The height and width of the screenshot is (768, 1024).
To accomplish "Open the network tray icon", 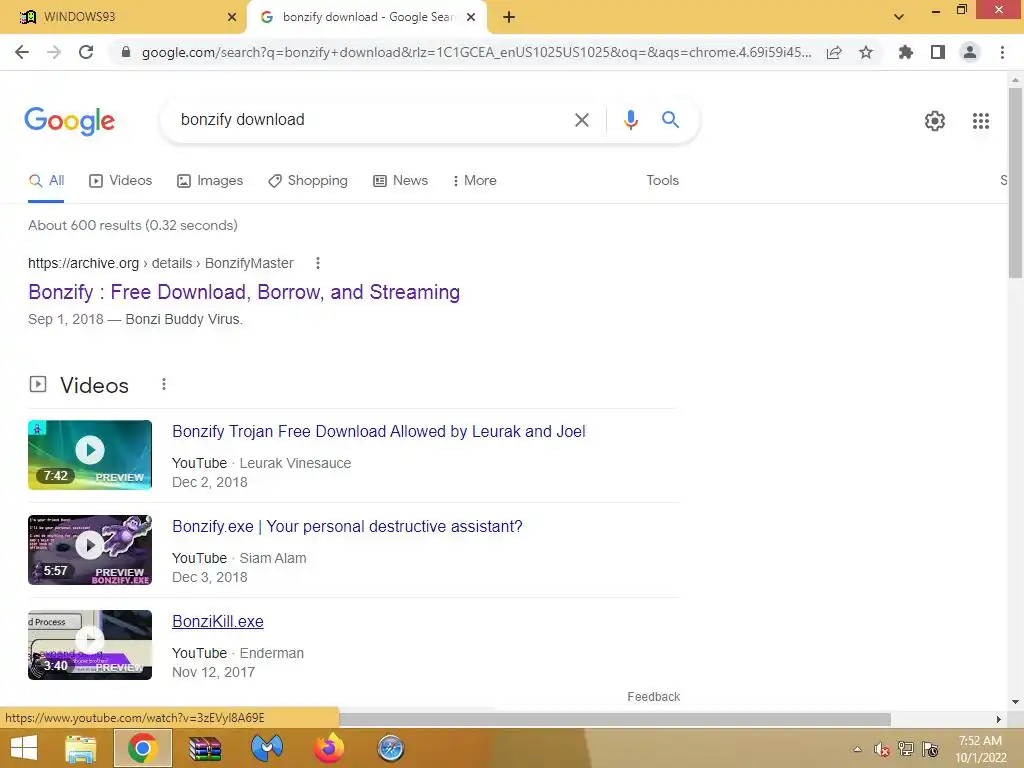I will coord(905,749).
